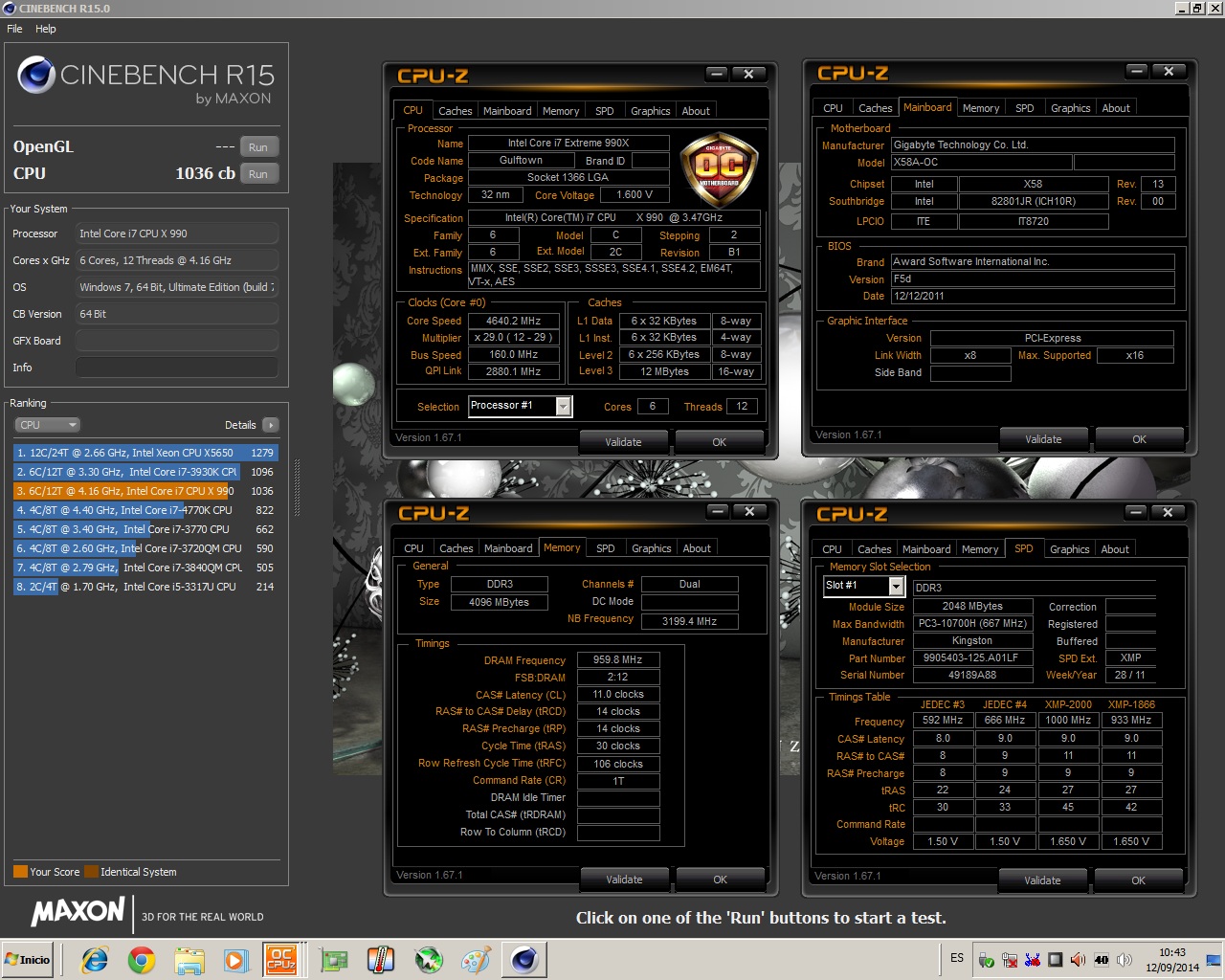
Task: Switch to OC CPU-Z taskbar icon
Action: click(281, 960)
